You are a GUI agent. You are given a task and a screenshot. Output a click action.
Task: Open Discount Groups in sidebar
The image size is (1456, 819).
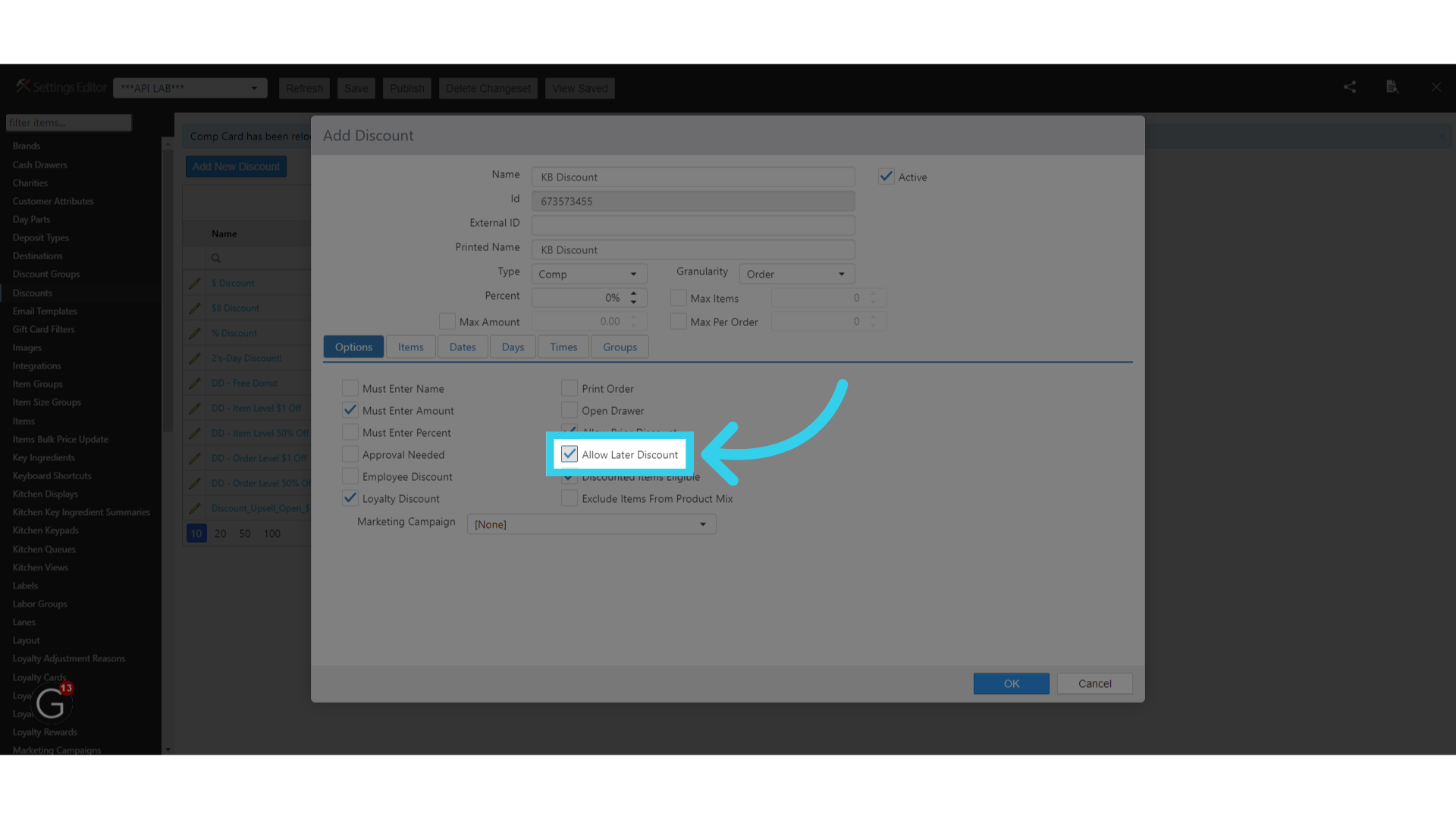coord(46,274)
